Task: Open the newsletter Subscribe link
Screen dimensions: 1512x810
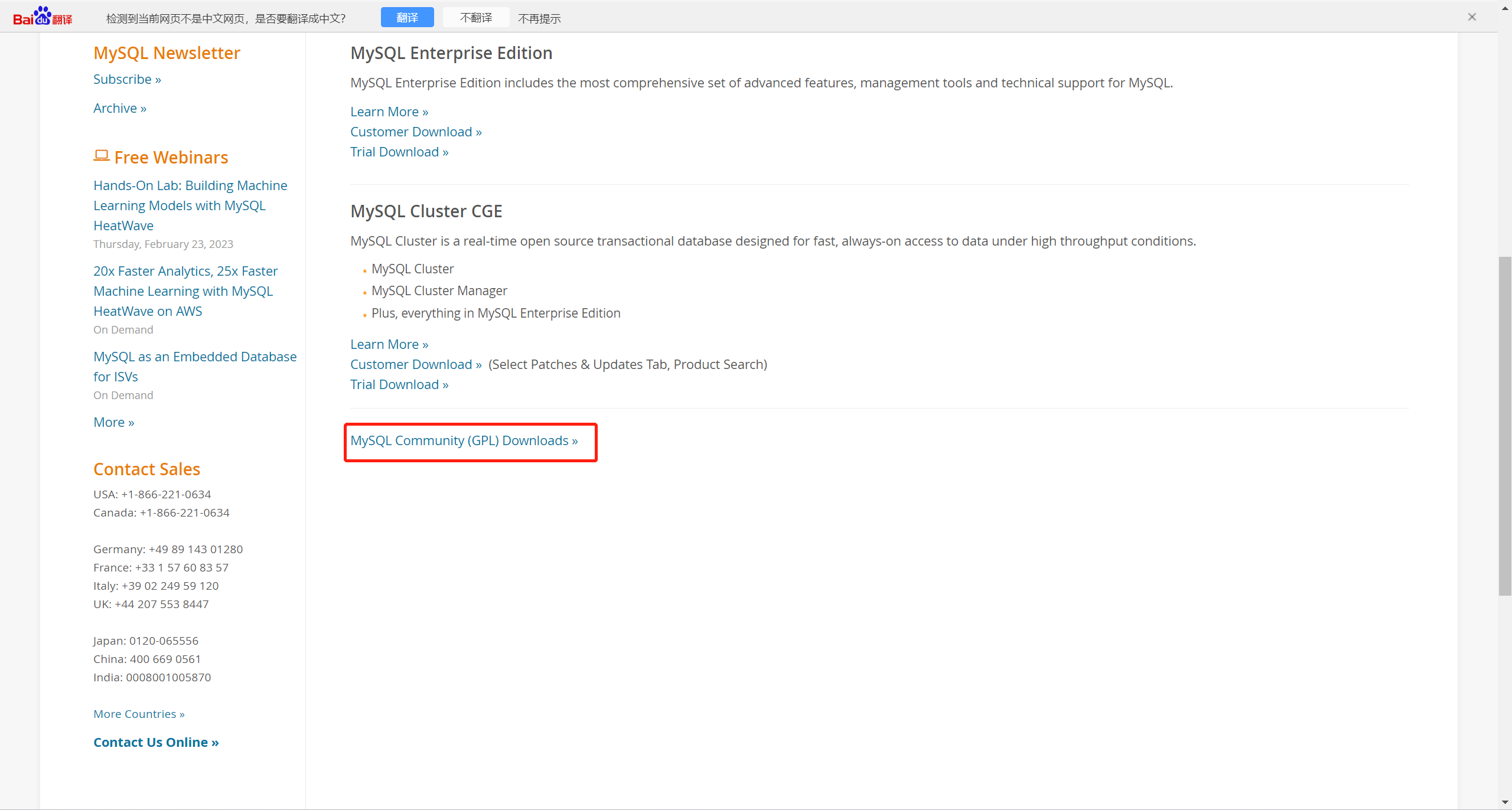Action: 127,79
